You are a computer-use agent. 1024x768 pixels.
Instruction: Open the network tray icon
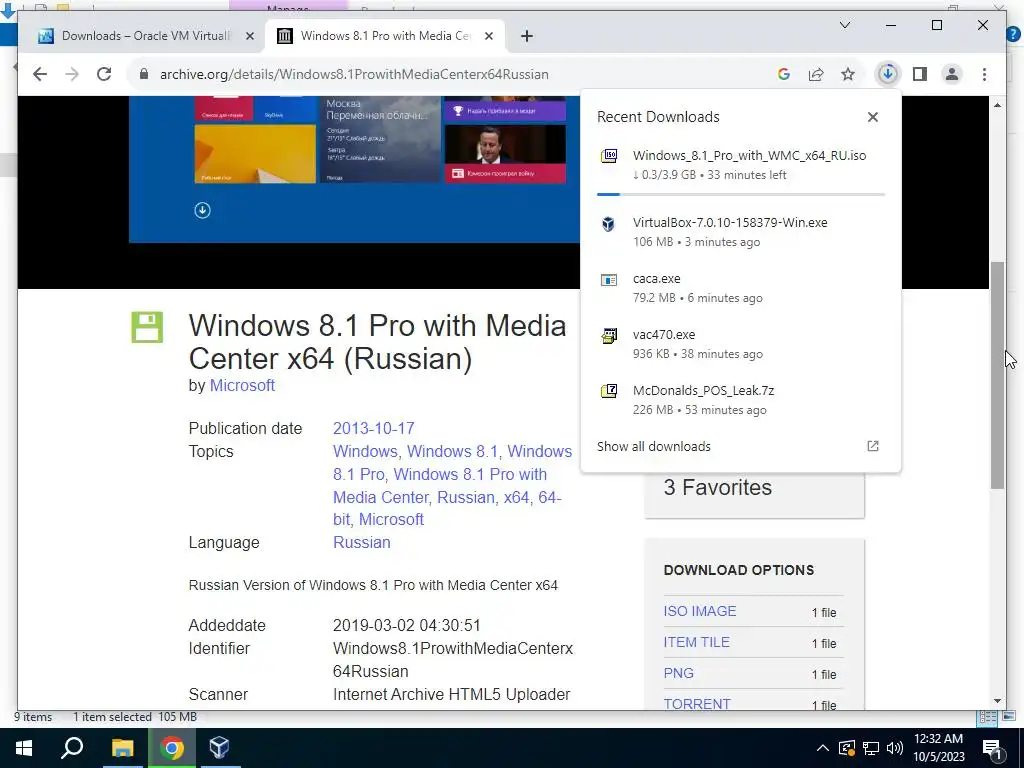871,748
